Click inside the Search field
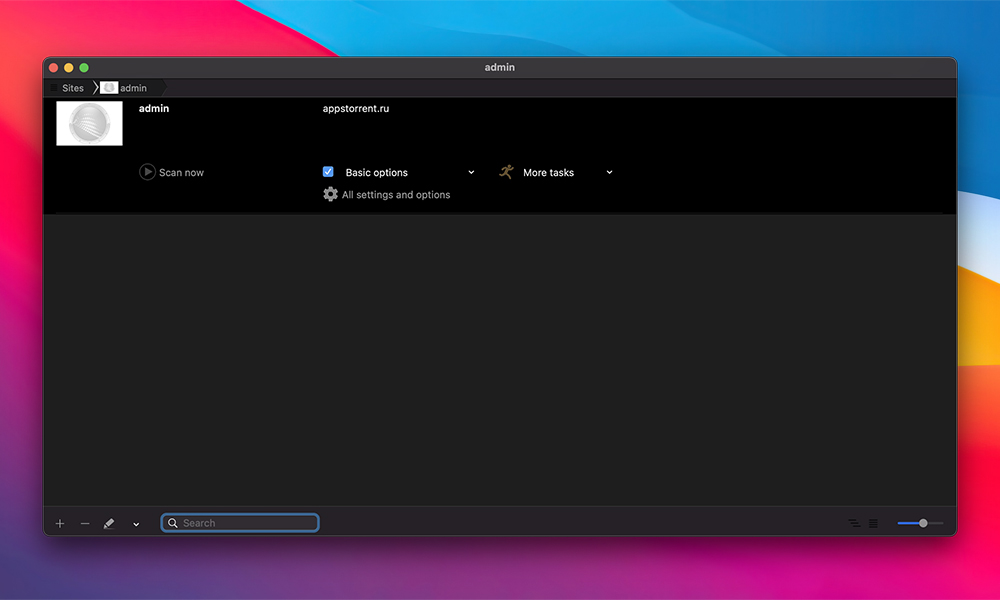 pos(245,523)
